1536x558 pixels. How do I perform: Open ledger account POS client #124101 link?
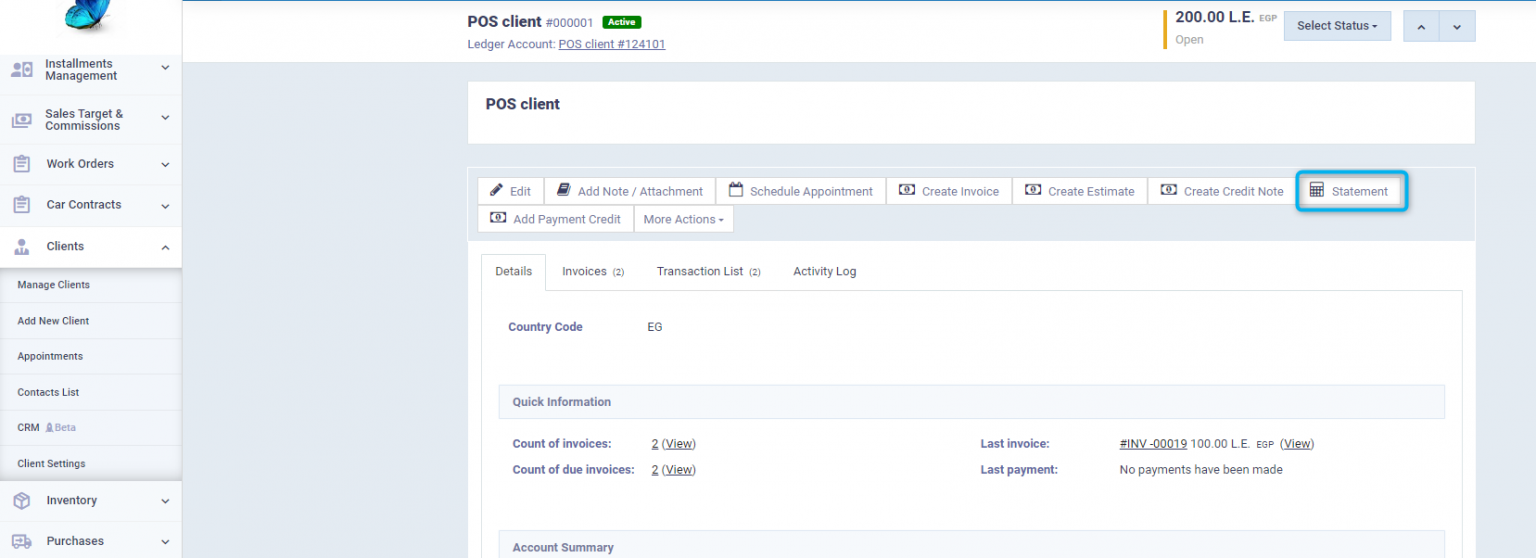pyautogui.click(x=612, y=44)
